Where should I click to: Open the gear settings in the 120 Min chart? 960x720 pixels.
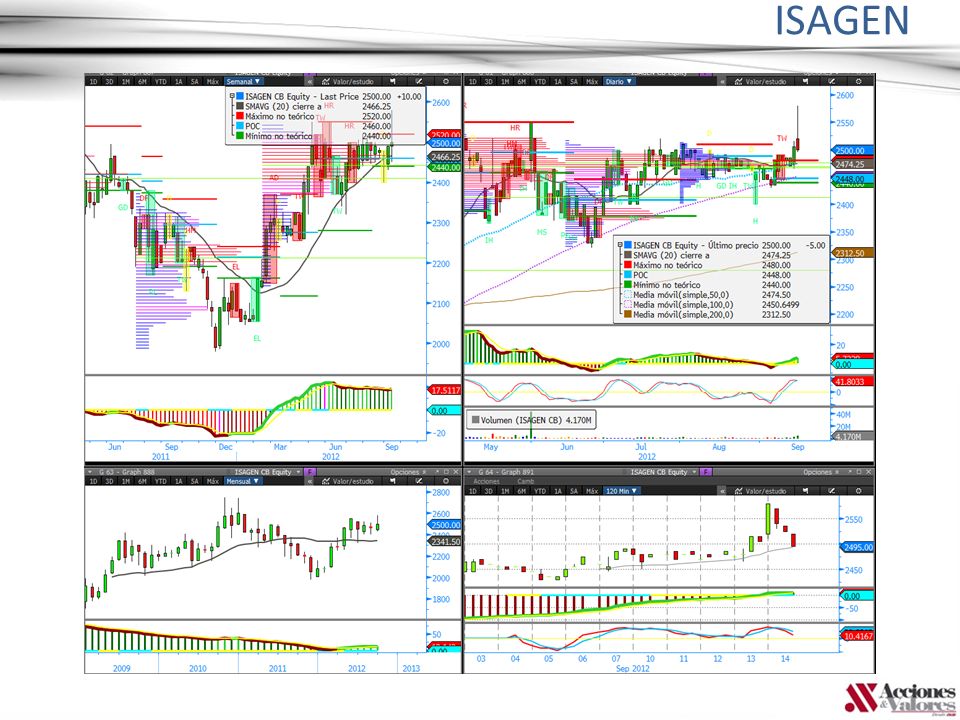pyautogui.click(x=858, y=491)
